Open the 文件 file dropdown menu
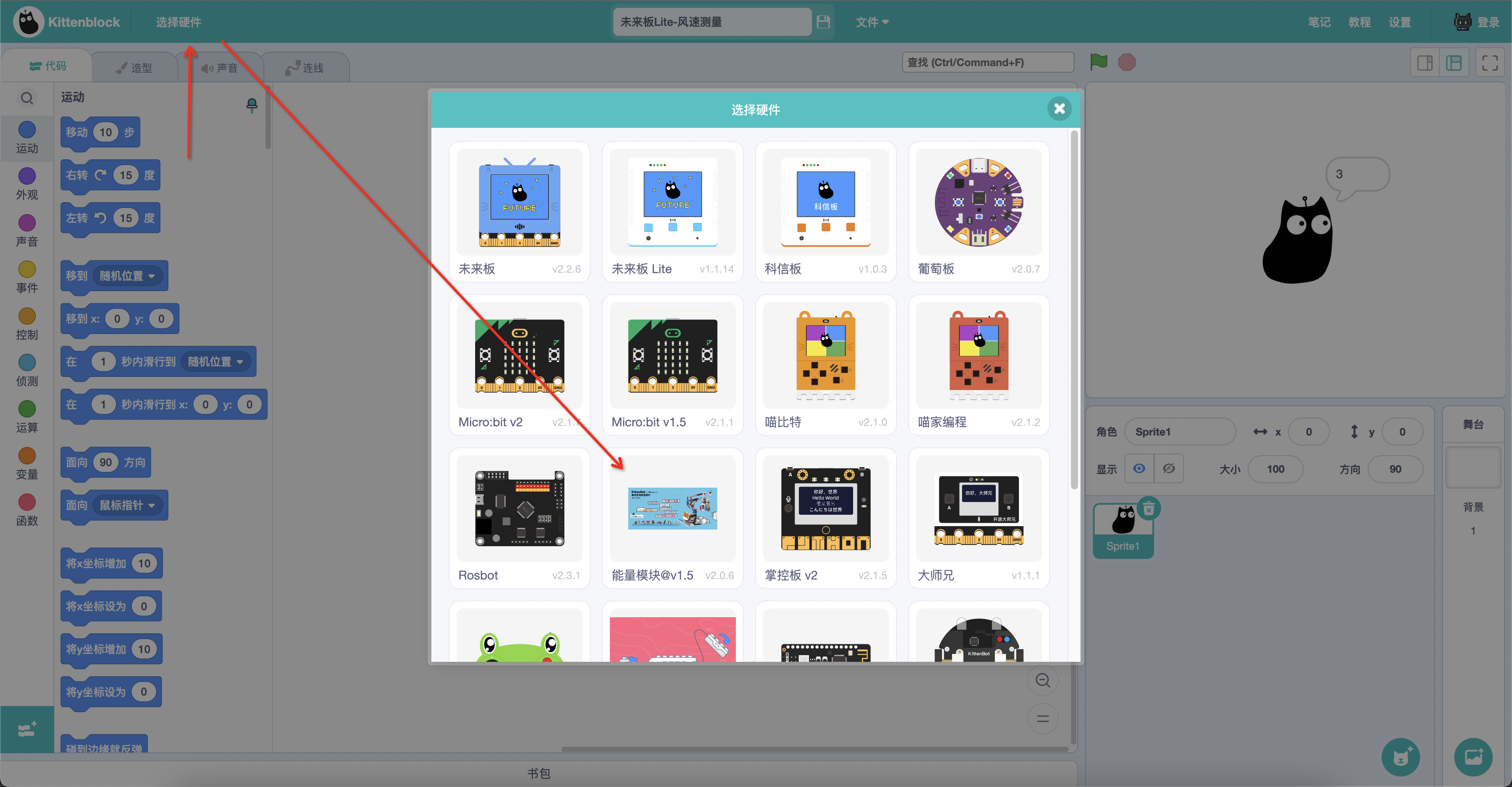 tap(871, 22)
